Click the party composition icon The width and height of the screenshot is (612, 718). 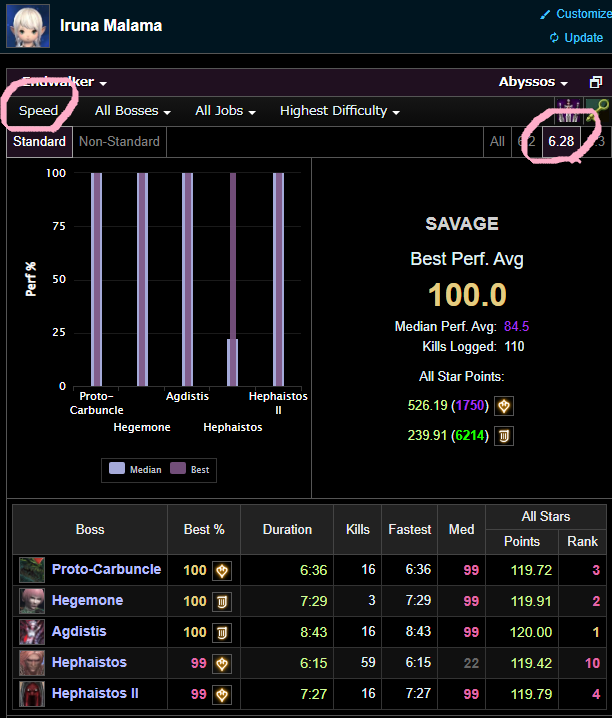click(569, 111)
